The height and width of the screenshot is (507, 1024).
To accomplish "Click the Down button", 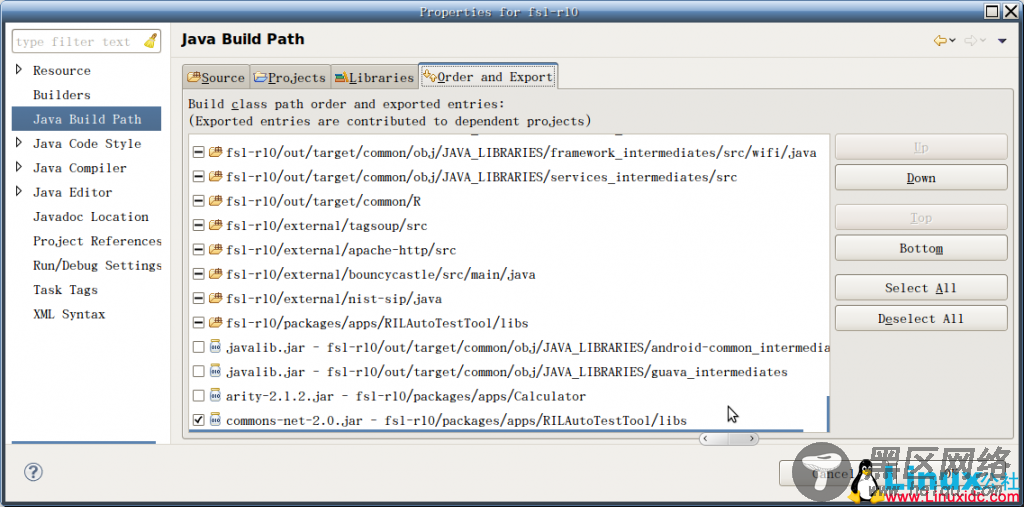I will click(x=921, y=178).
